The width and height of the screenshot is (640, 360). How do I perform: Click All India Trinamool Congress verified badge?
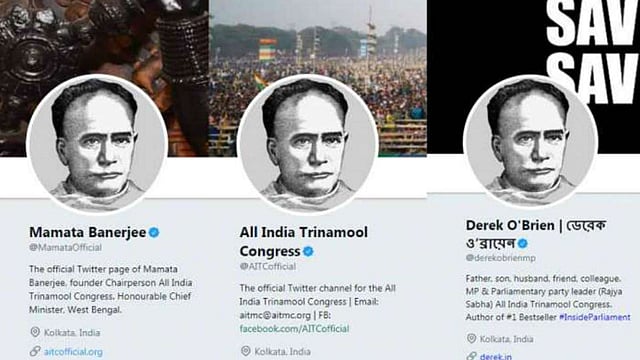pyautogui.click(x=308, y=251)
